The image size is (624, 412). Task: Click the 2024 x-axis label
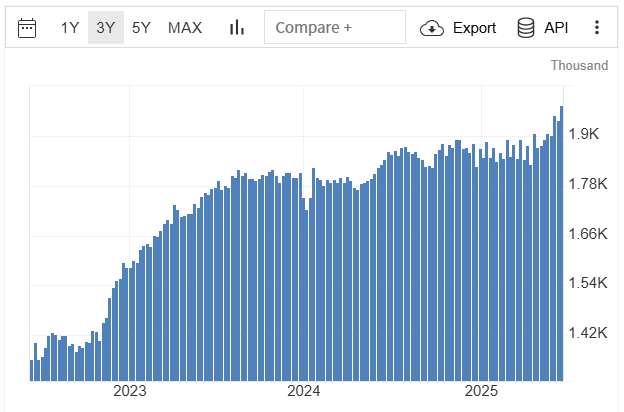coord(304,391)
